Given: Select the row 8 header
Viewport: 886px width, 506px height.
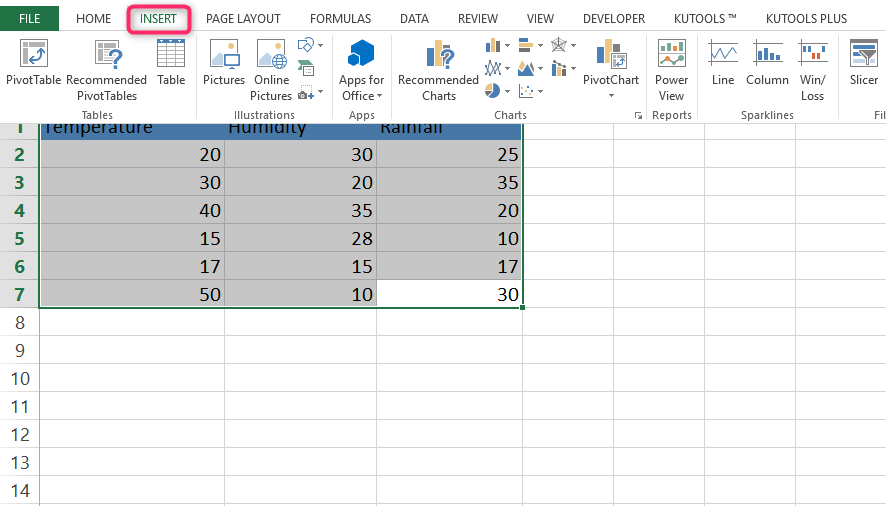Looking at the screenshot, I should pos(20,322).
